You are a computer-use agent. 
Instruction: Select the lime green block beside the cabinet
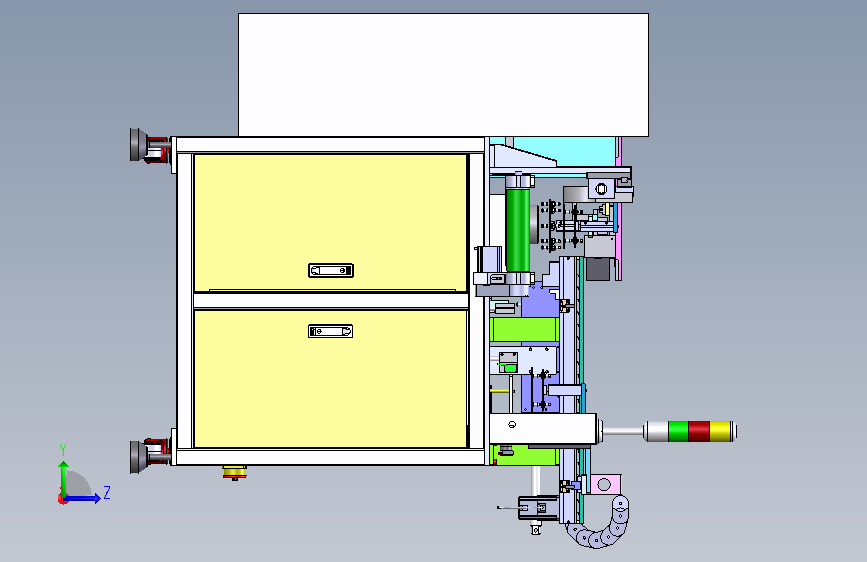pyautogui.click(x=524, y=330)
